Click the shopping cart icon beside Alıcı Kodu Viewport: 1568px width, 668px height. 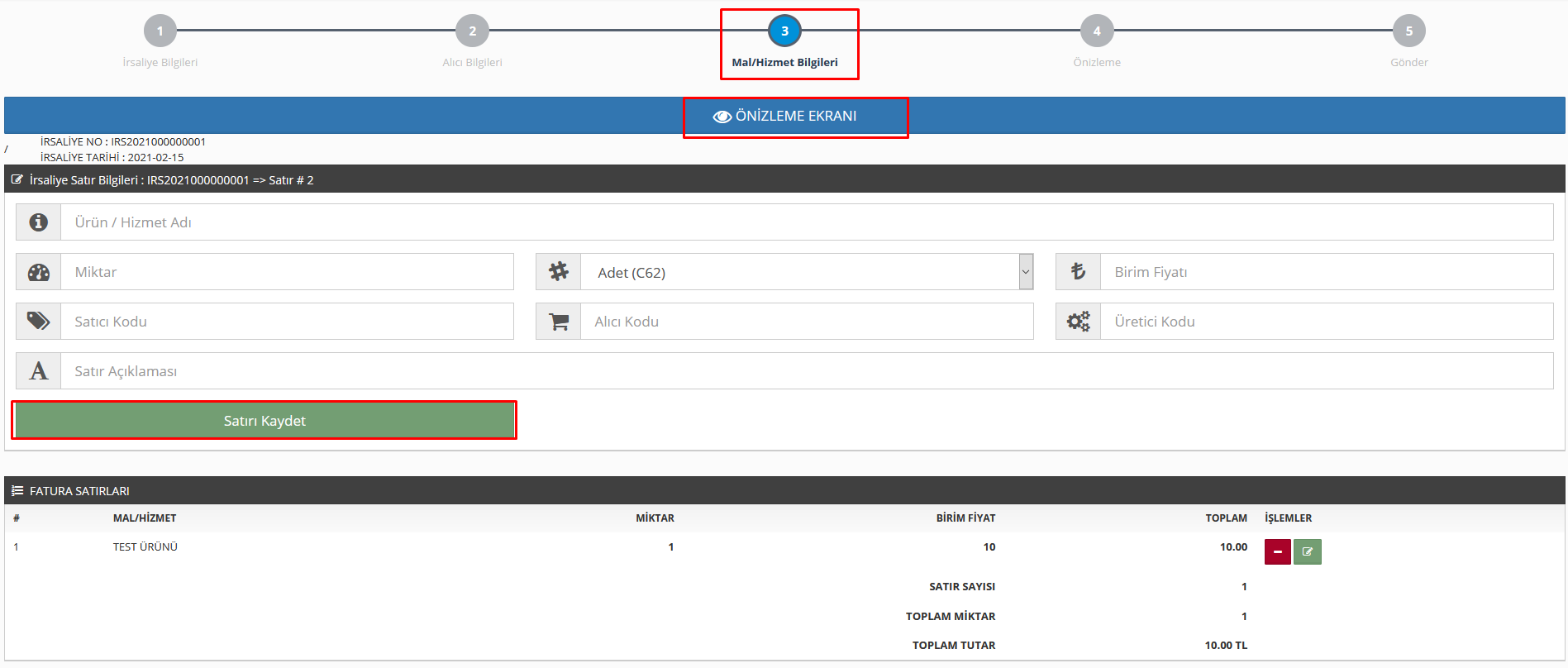tap(559, 322)
